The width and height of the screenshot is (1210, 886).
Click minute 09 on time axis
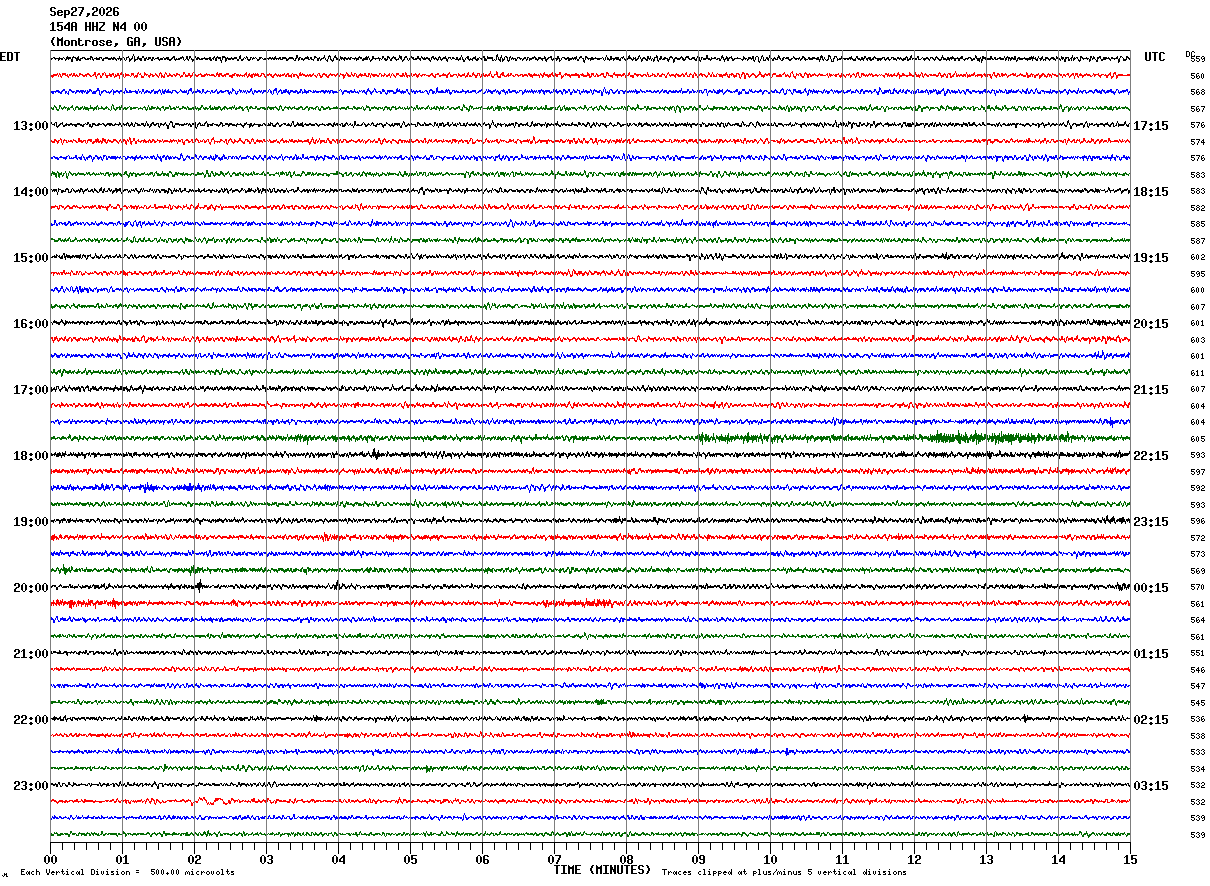[x=698, y=859]
